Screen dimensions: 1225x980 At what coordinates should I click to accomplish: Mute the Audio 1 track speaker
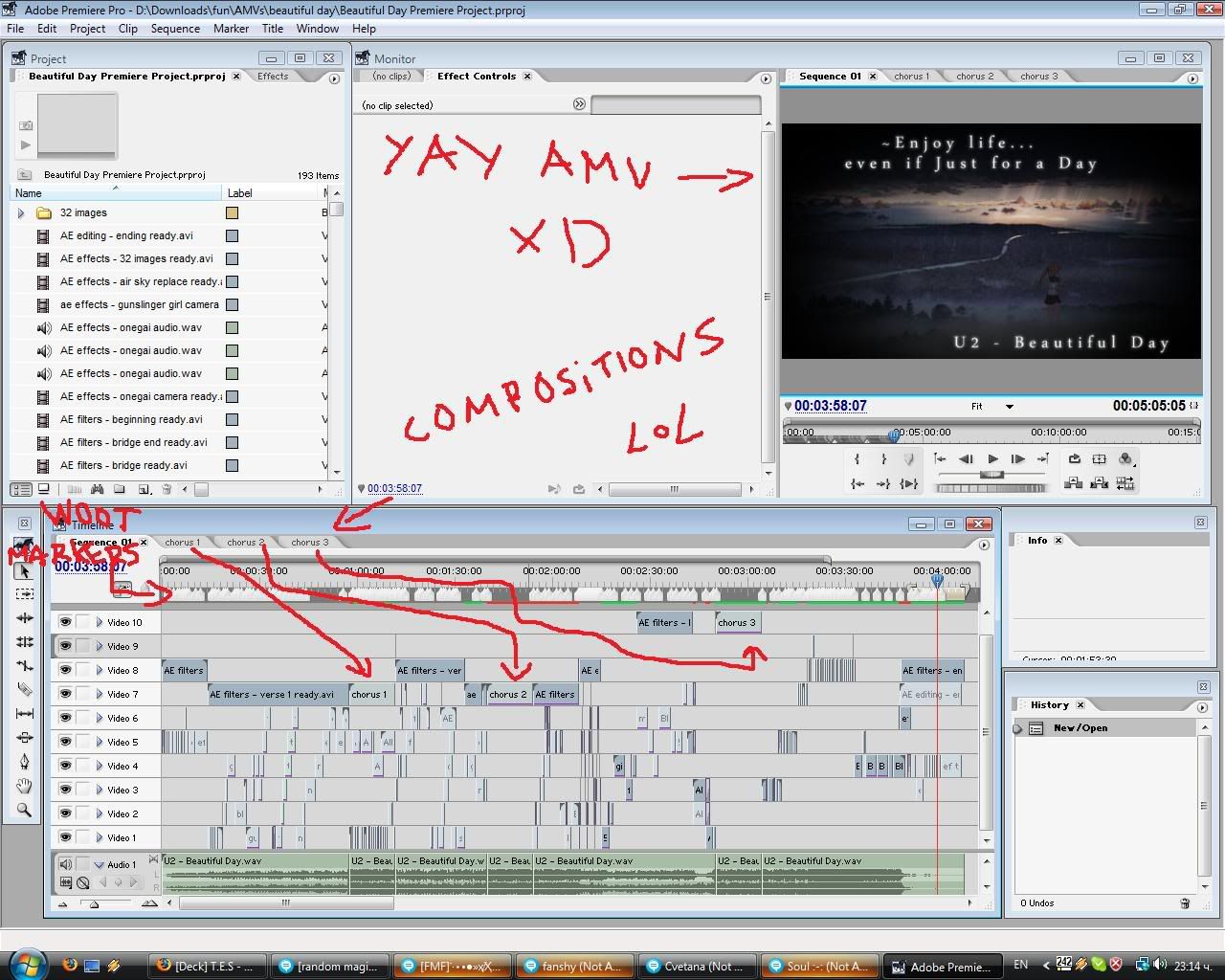(65, 863)
